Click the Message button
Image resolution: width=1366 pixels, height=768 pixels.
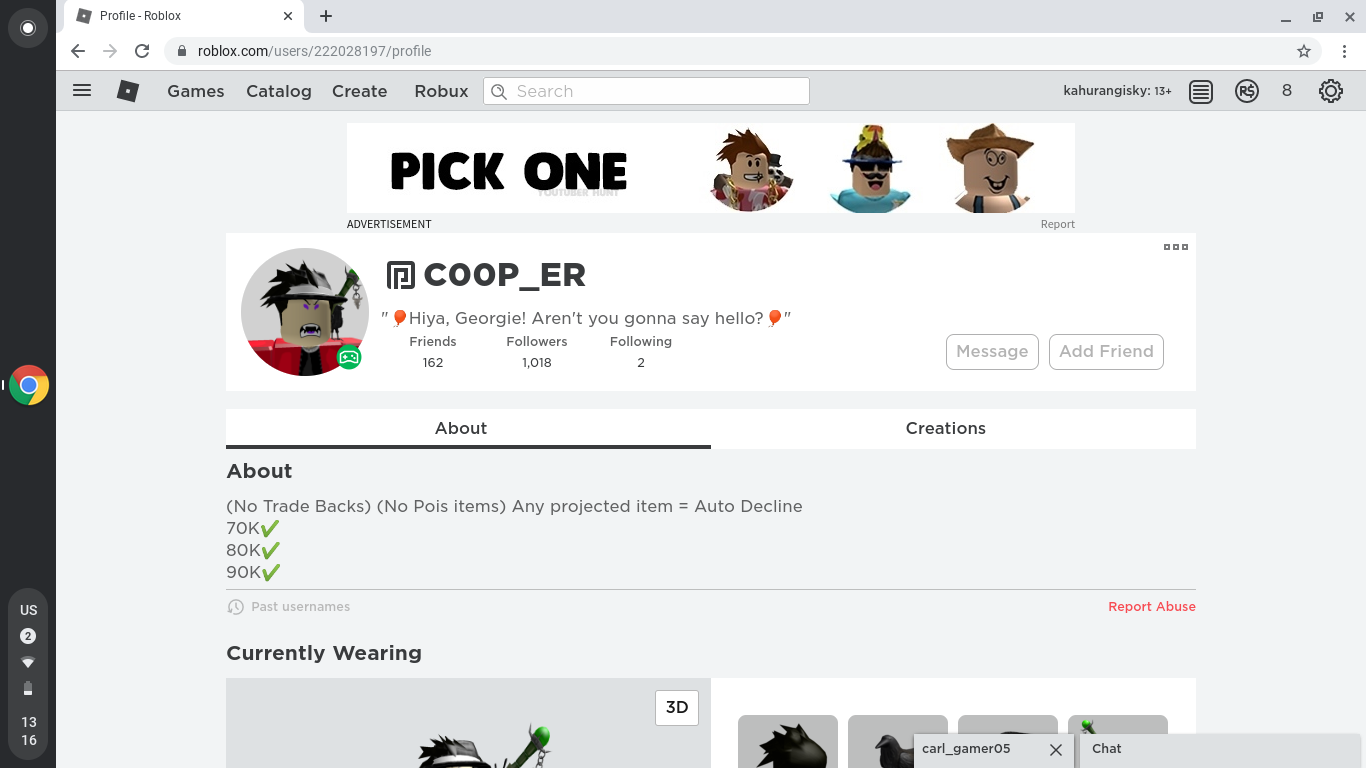[992, 352]
